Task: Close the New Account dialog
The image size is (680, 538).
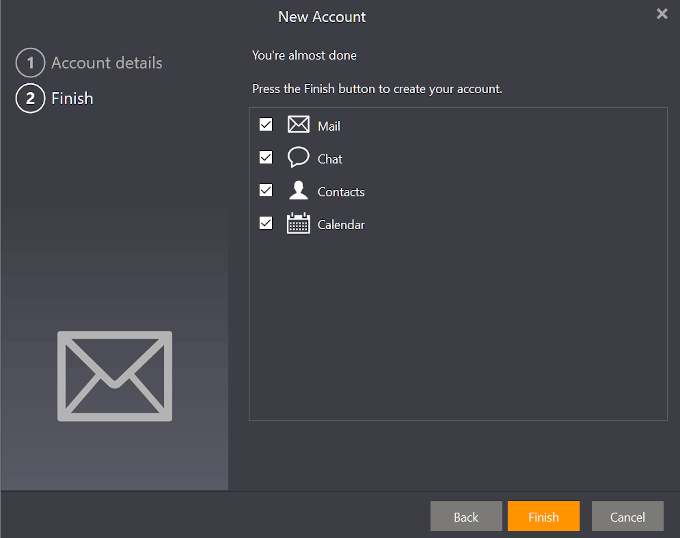Action: 662,14
